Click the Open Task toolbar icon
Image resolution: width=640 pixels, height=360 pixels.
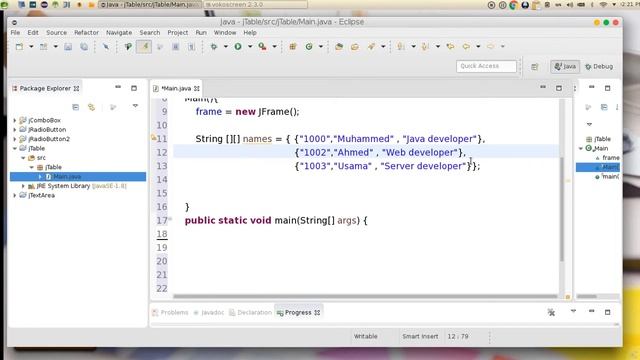tap(355, 47)
